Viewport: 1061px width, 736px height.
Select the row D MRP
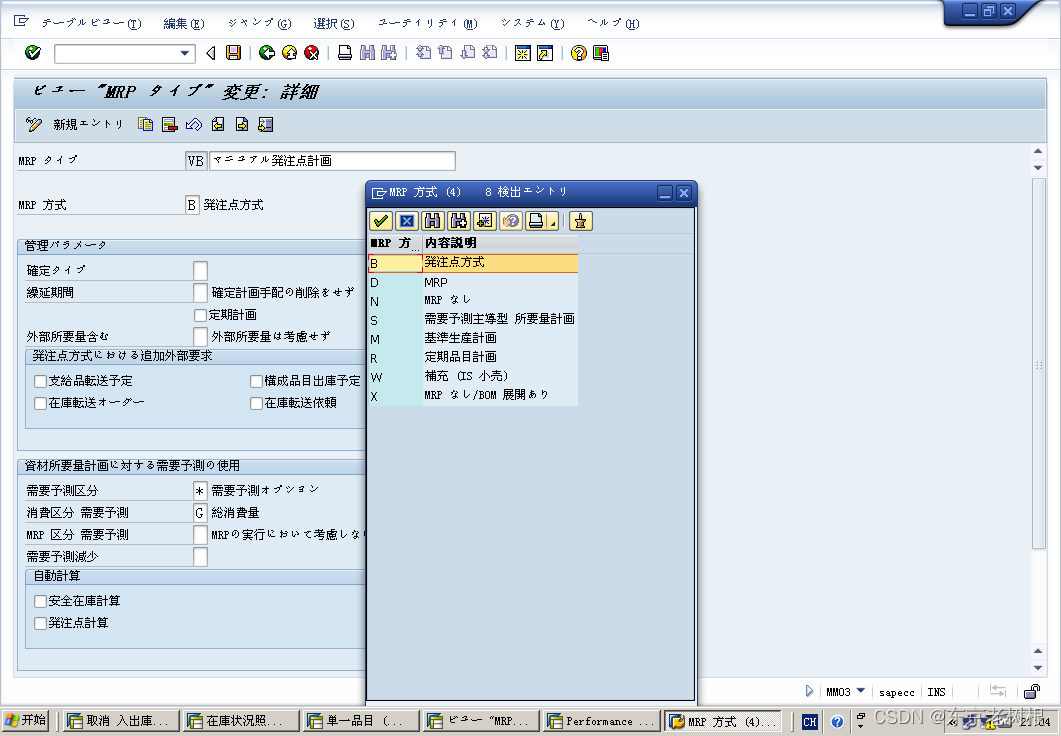473,283
